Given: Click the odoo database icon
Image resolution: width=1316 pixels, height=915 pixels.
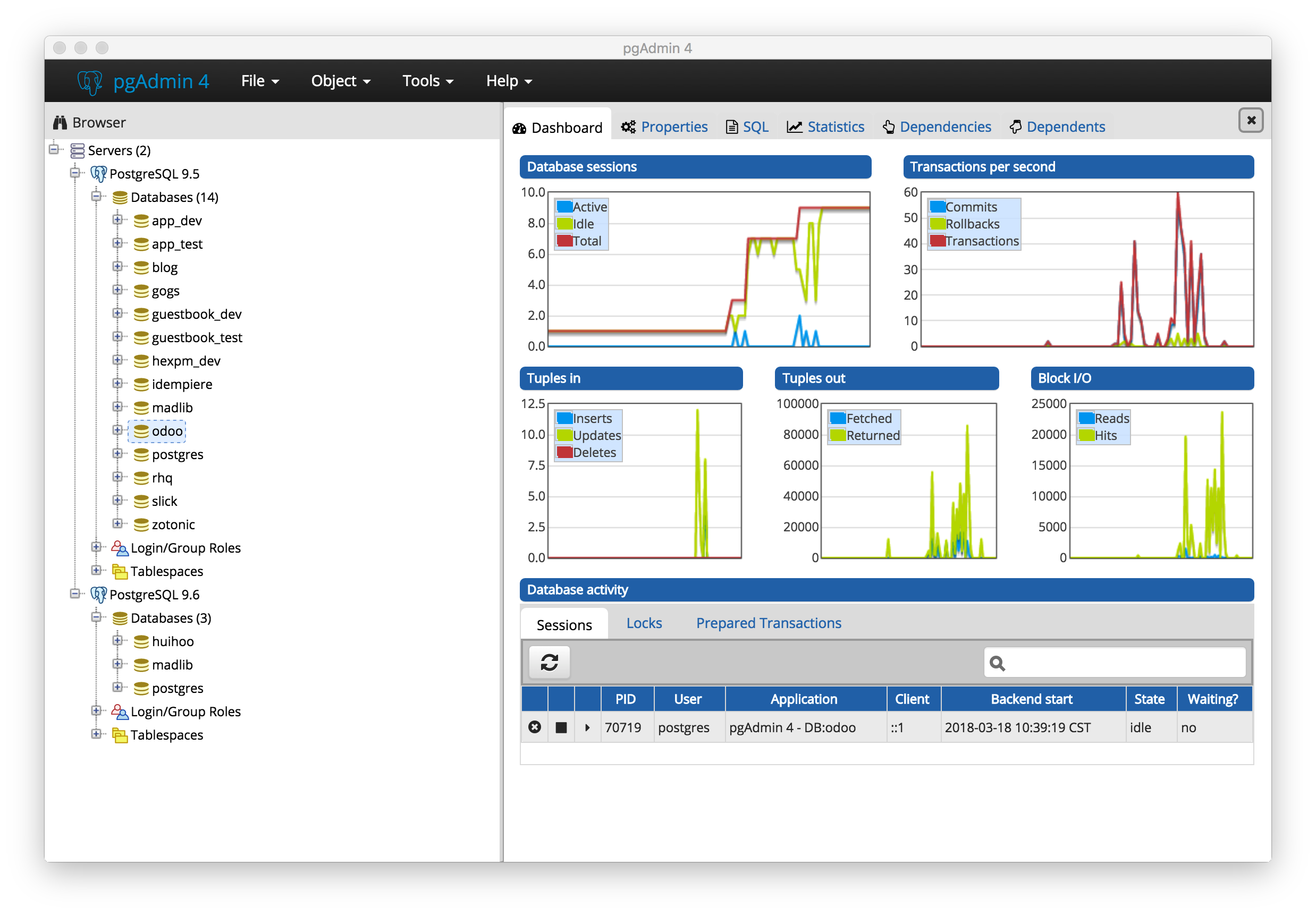Looking at the screenshot, I should click(x=141, y=431).
